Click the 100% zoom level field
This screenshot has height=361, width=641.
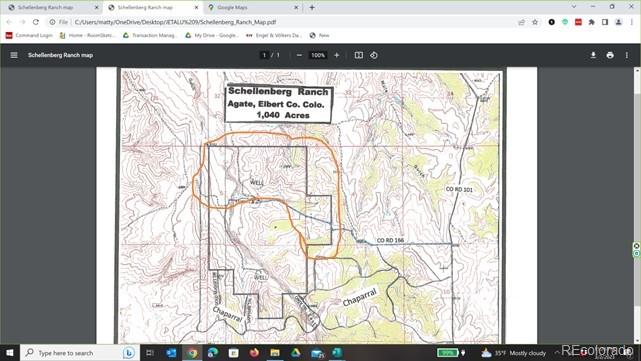click(x=318, y=55)
